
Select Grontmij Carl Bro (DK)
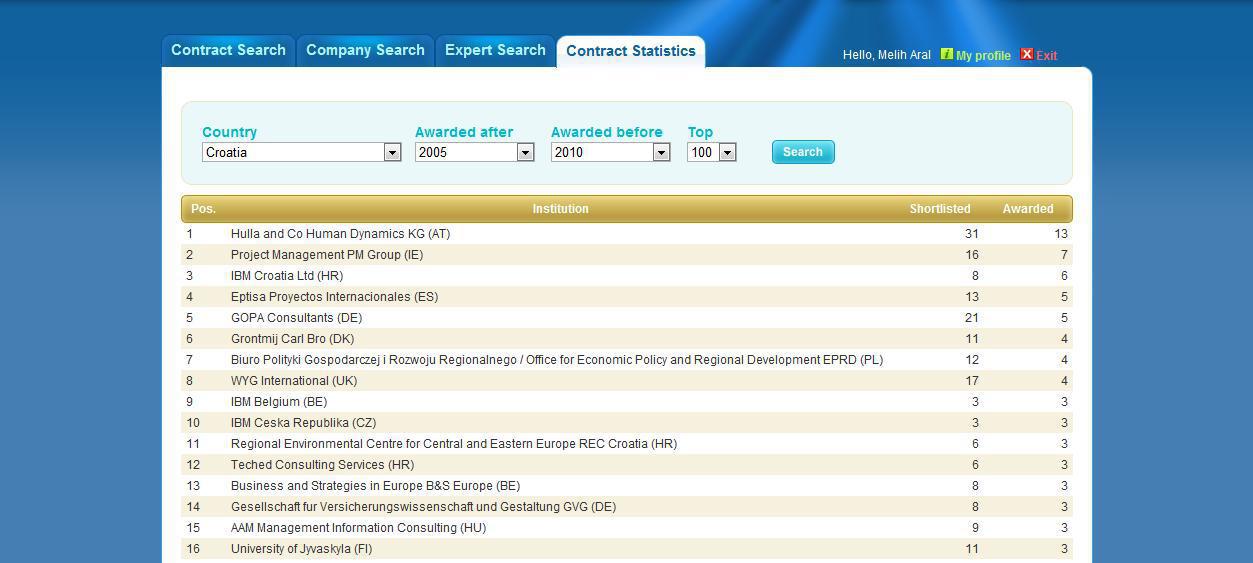292,339
